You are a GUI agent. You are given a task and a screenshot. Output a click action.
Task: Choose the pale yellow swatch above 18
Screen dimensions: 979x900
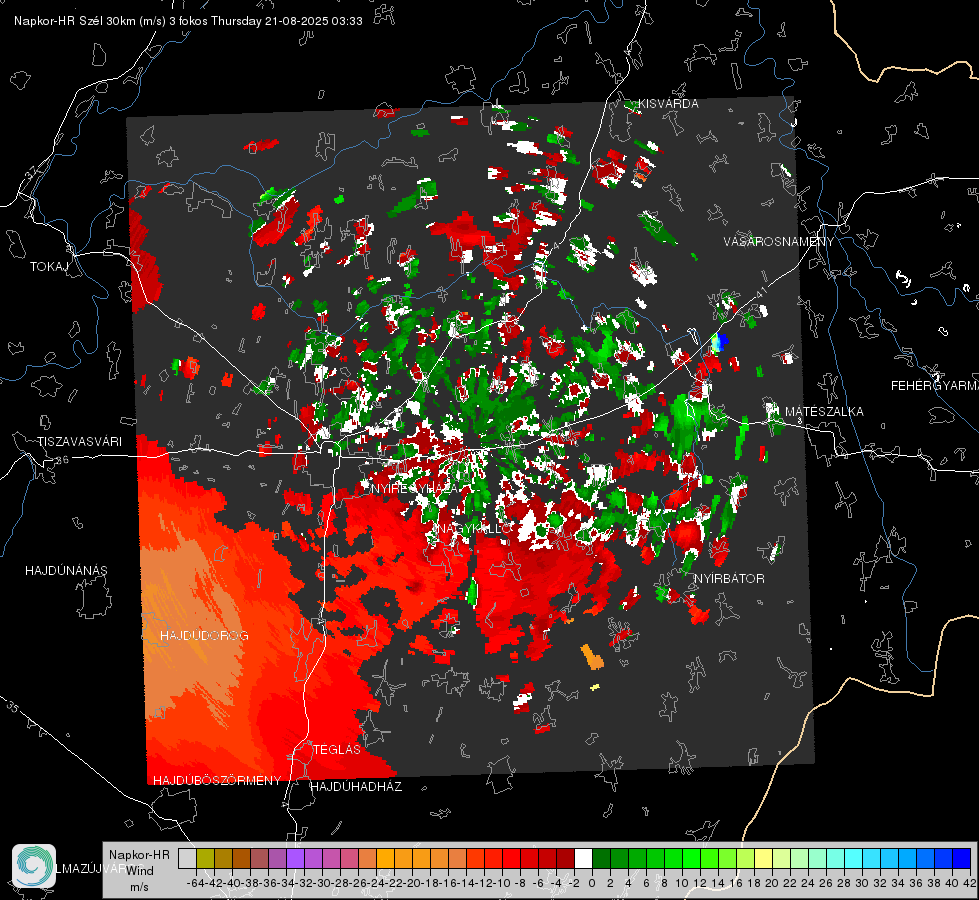pos(764,859)
